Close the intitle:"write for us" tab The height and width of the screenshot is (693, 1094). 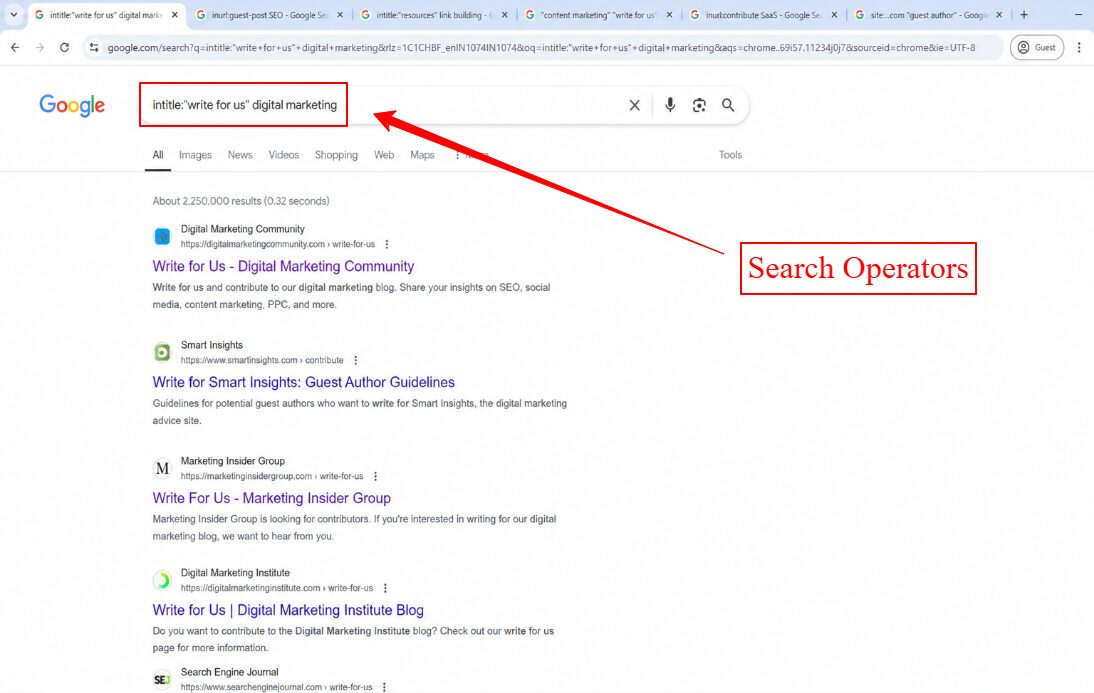click(x=174, y=15)
